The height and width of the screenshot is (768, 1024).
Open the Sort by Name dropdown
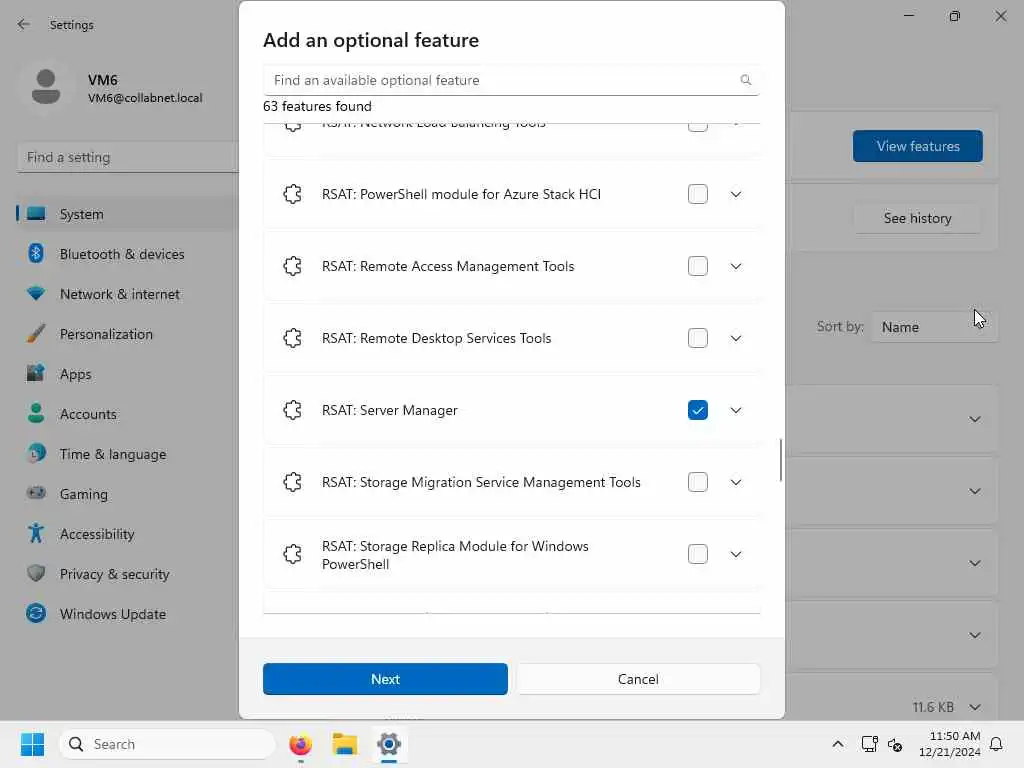click(933, 327)
